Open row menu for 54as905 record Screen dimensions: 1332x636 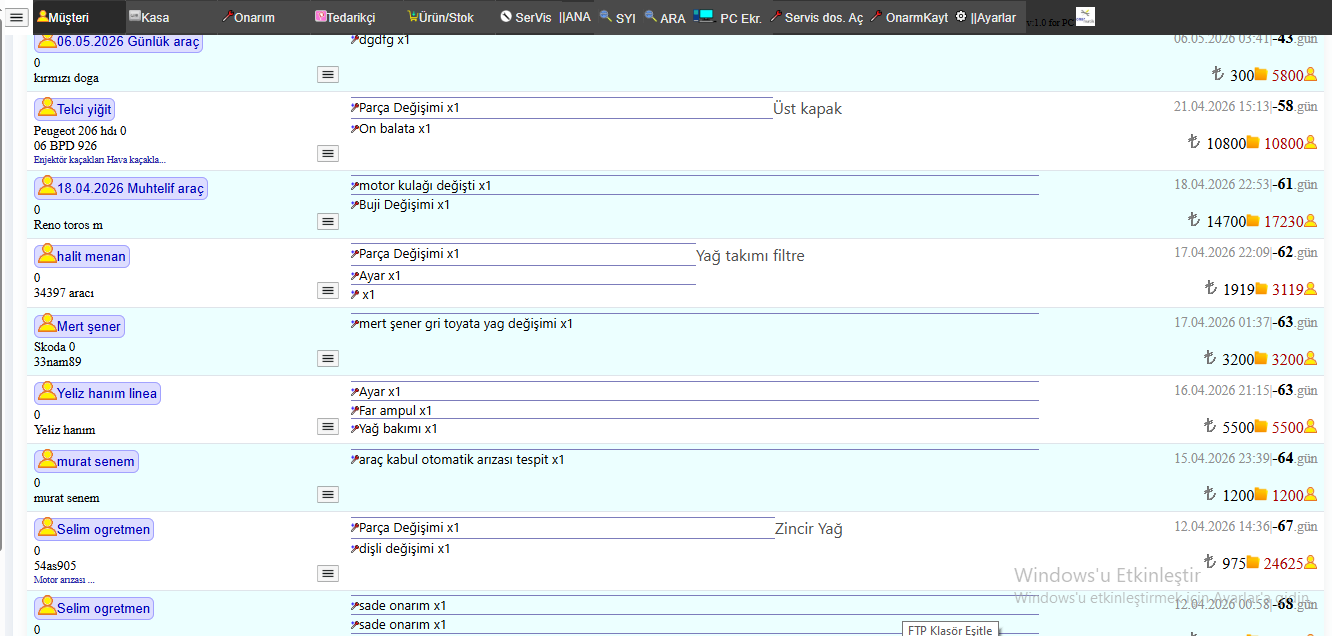[328, 573]
